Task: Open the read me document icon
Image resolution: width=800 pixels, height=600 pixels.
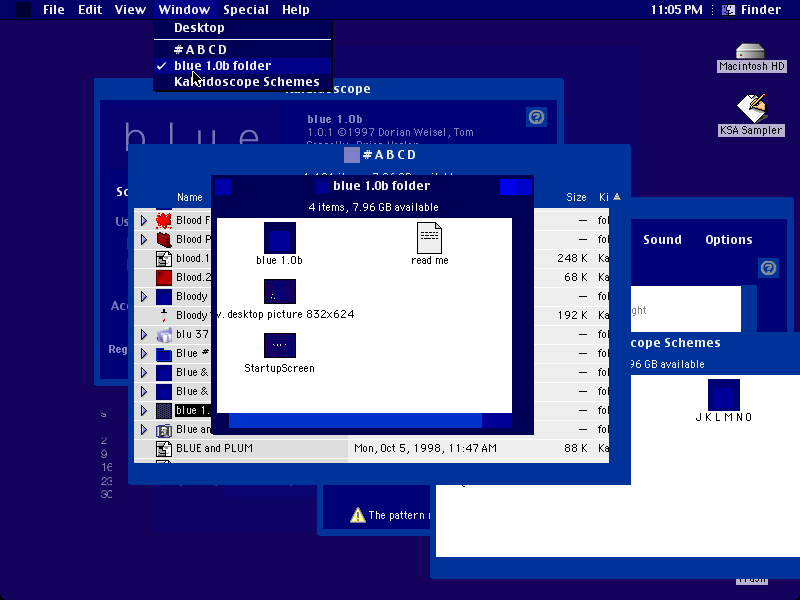Action: point(429,238)
